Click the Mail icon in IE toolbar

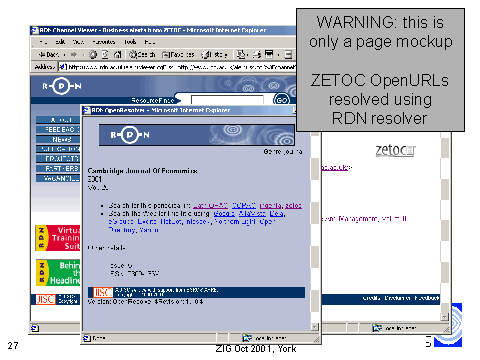pyautogui.click(x=242, y=54)
